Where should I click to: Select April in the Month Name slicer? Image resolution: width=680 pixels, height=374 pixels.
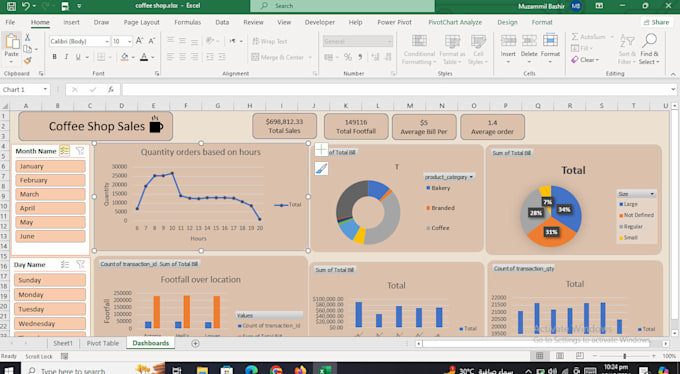click(x=50, y=208)
